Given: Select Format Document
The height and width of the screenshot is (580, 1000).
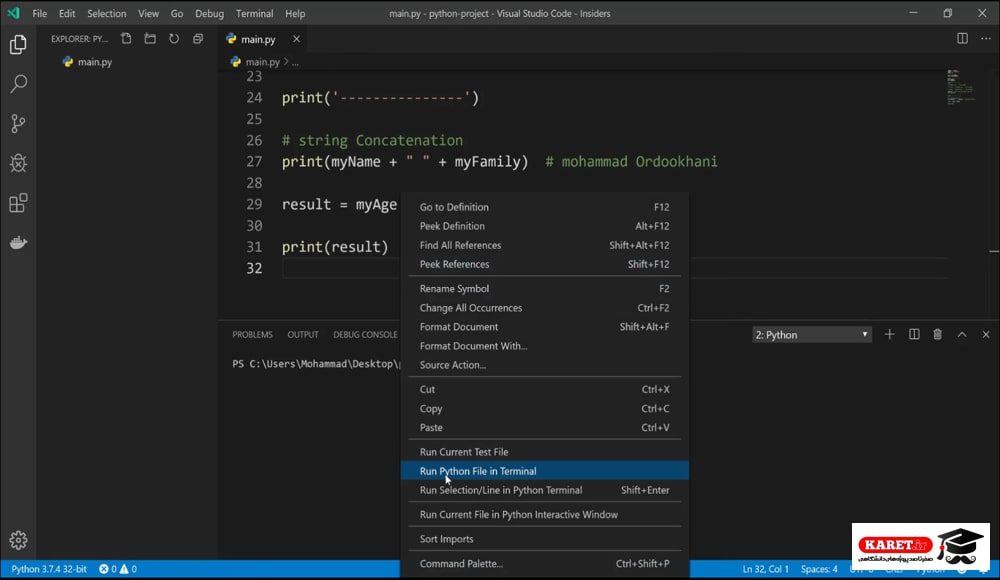Looking at the screenshot, I should [545, 327].
